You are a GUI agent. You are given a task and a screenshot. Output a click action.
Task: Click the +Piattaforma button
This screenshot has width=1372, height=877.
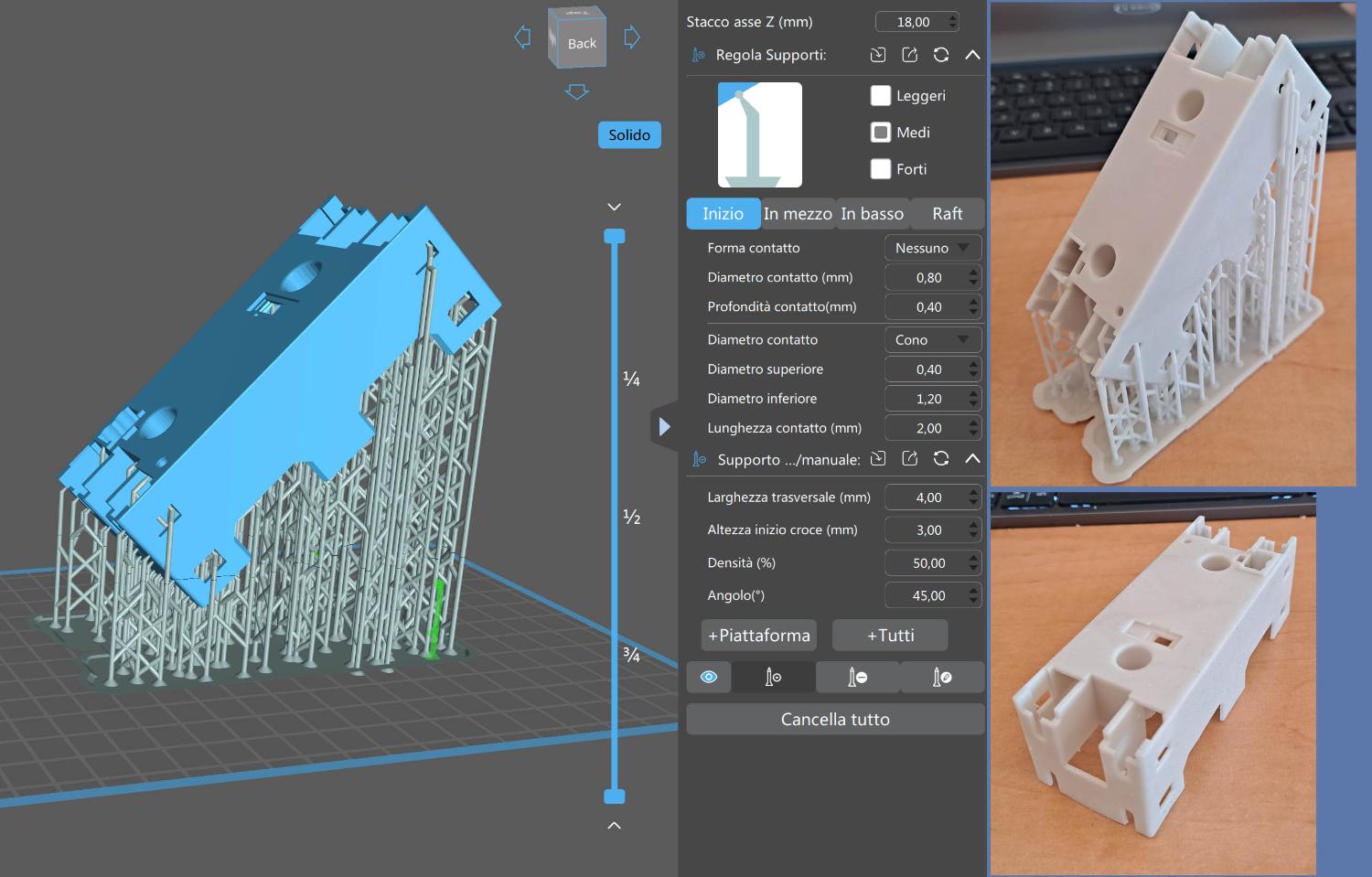[x=758, y=636]
